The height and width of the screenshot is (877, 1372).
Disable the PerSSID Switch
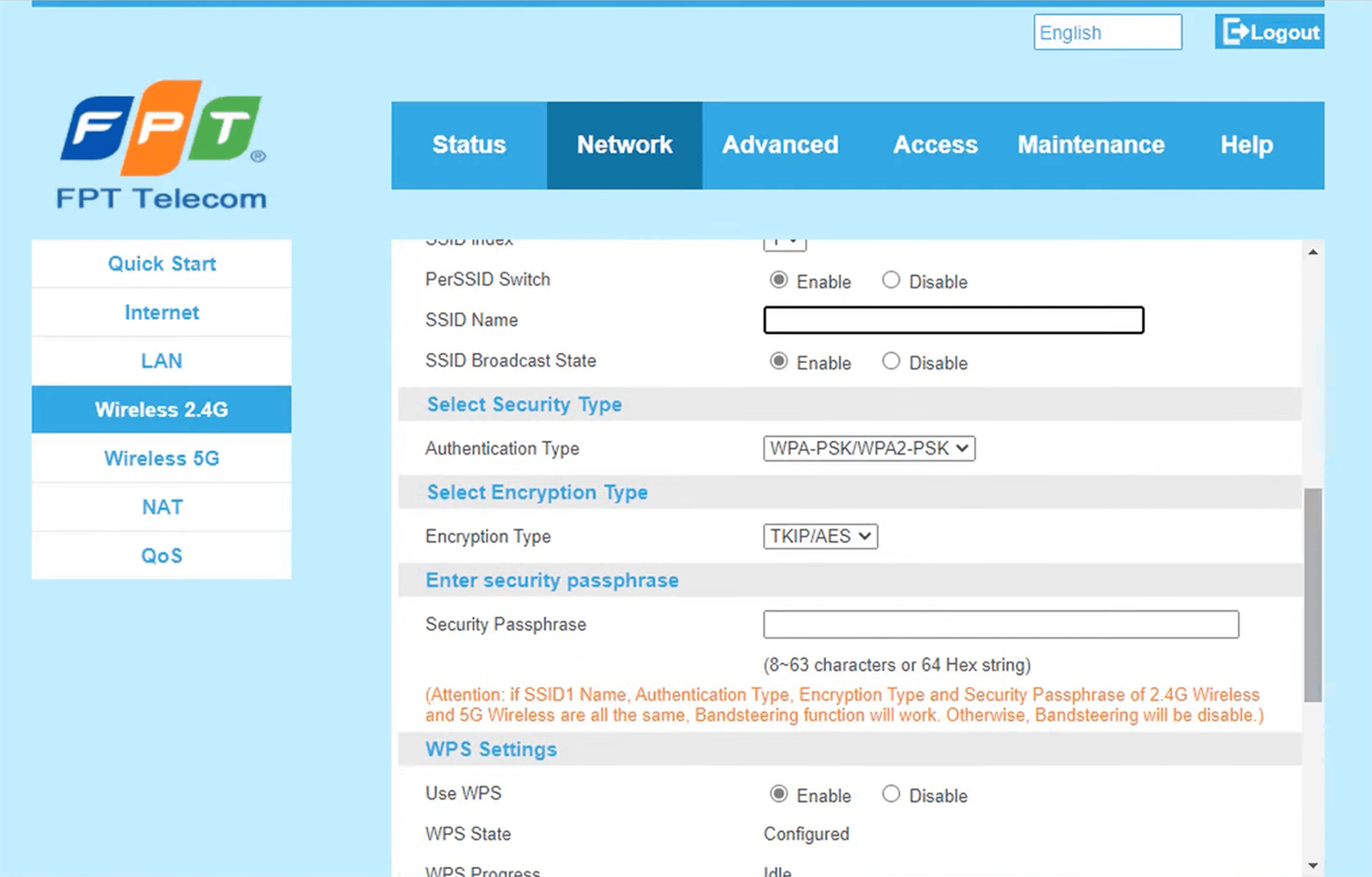point(891,281)
